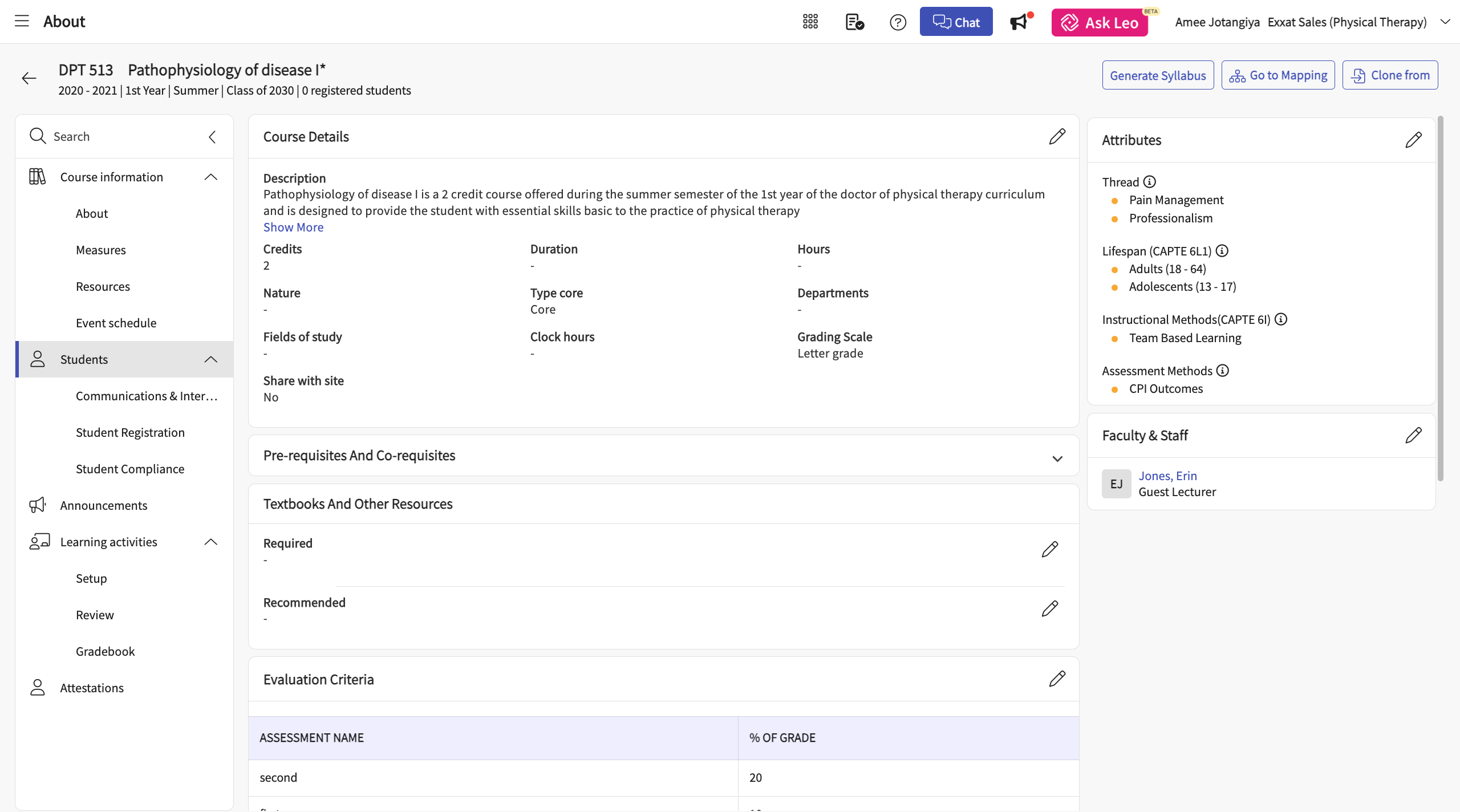Edit Attributes panel pencil icon
1460x812 pixels.
(x=1413, y=140)
